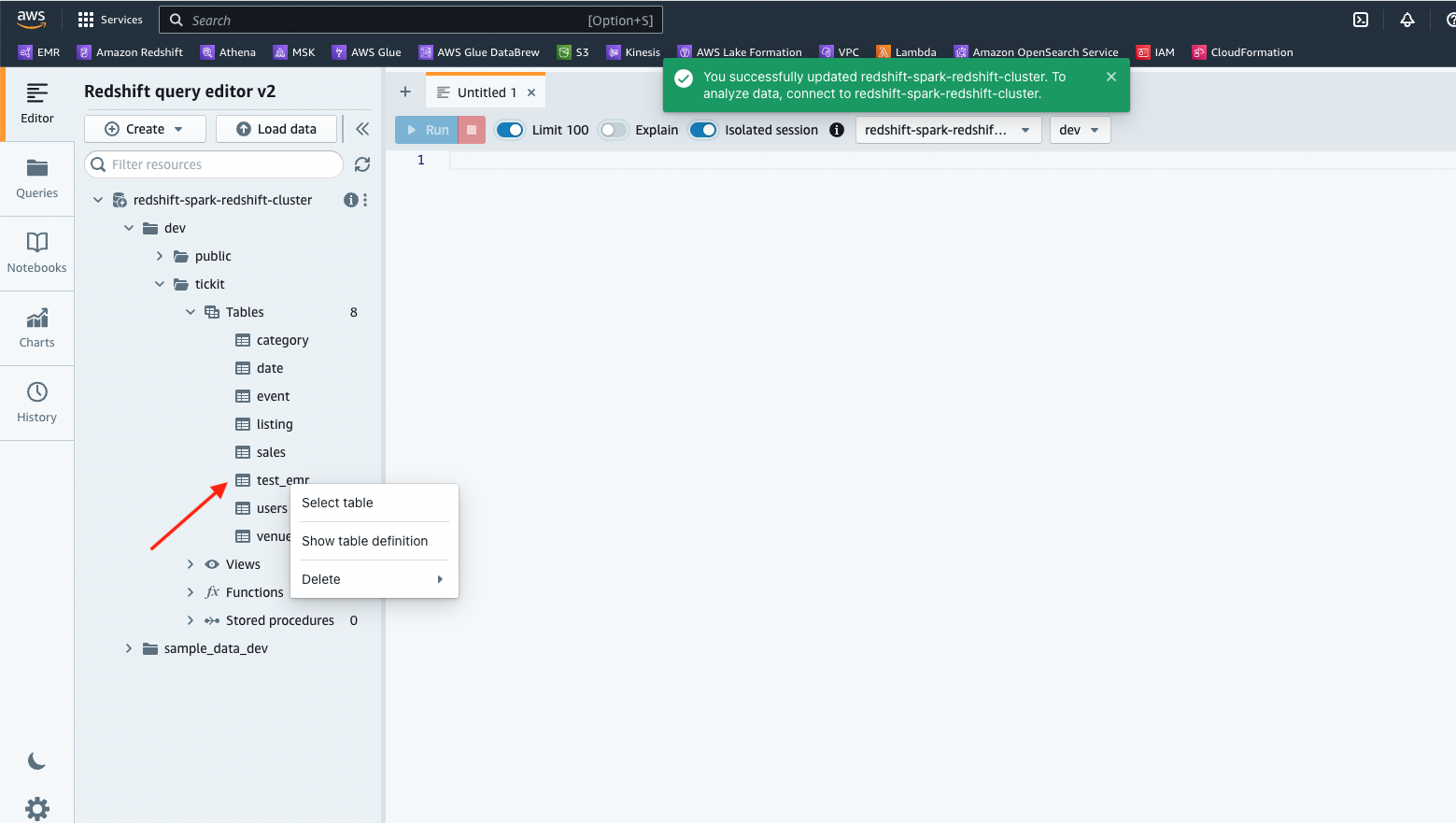Dismiss the success notification
1456x823 pixels.
click(x=1111, y=77)
